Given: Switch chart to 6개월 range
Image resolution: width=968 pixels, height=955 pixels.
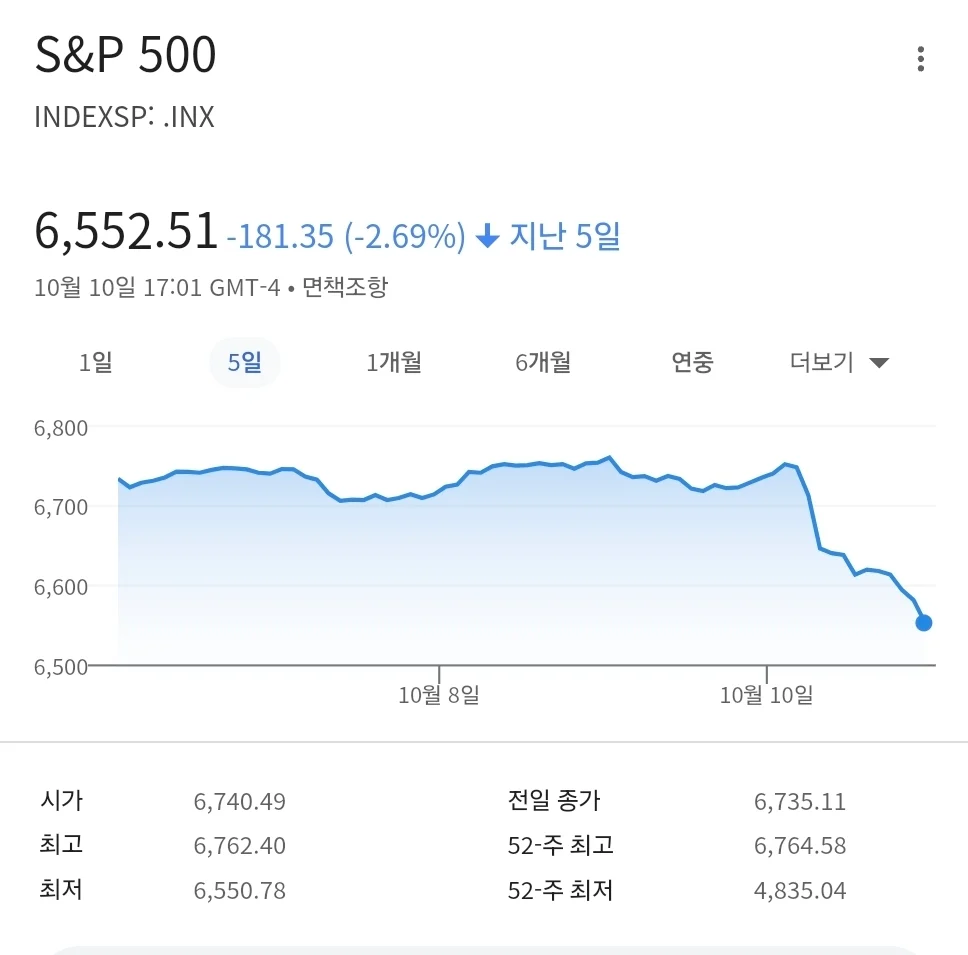Looking at the screenshot, I should point(543,362).
